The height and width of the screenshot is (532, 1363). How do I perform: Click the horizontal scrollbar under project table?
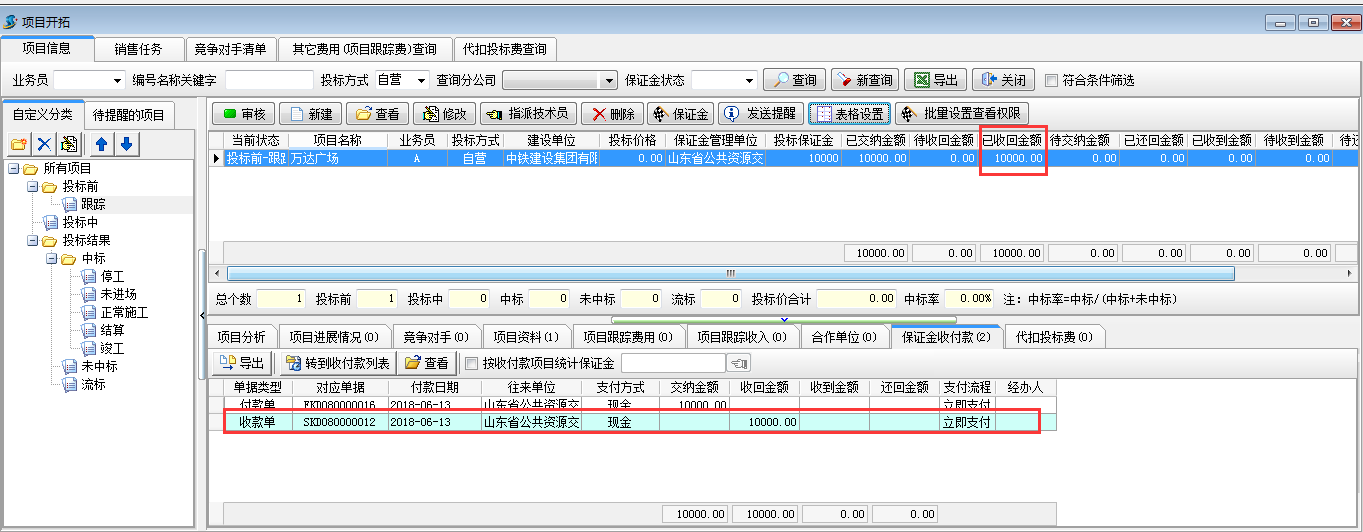point(730,274)
